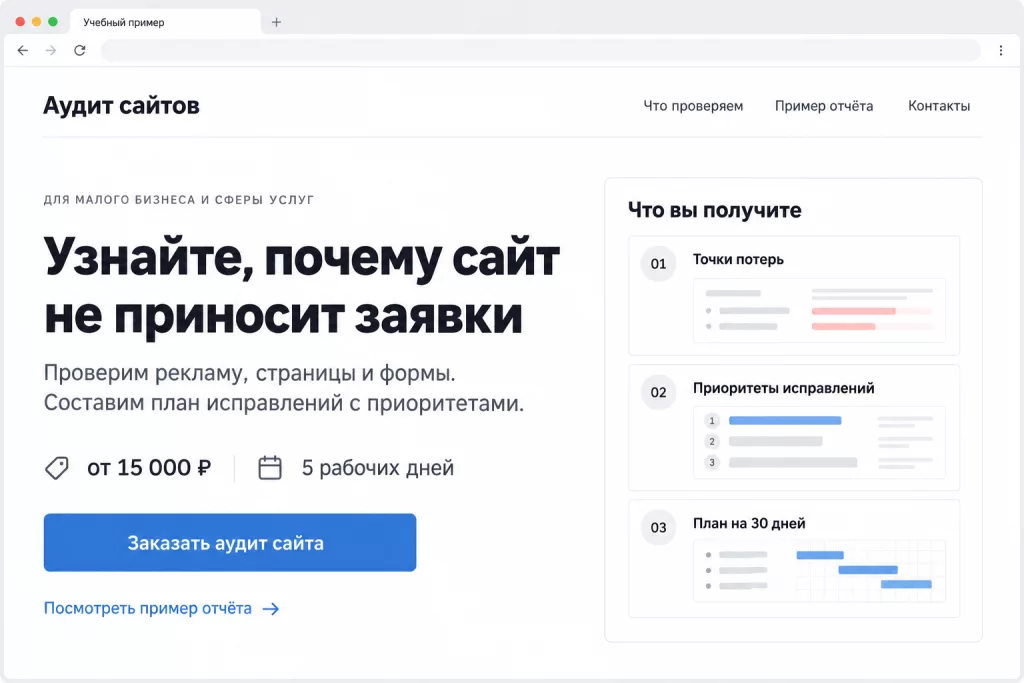Click the Проверим рекламу, страницы и формы text
Image resolution: width=1024 pixels, height=683 pixels.
click(x=249, y=373)
